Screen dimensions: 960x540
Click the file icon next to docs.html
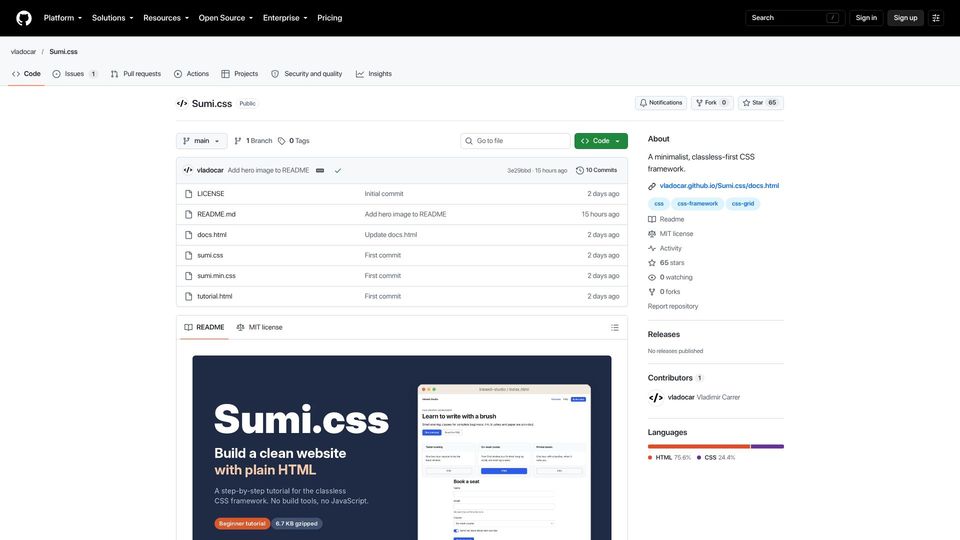pyautogui.click(x=189, y=234)
